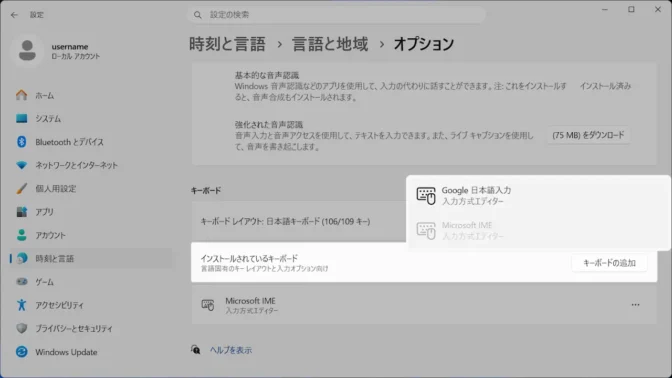Open the username profile avatar

tap(27, 51)
